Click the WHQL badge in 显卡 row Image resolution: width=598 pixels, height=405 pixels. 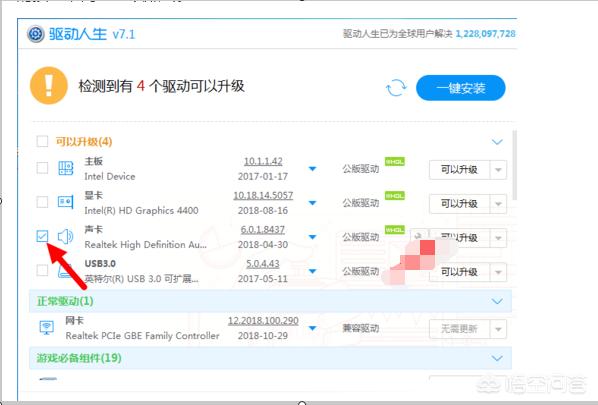pos(394,196)
